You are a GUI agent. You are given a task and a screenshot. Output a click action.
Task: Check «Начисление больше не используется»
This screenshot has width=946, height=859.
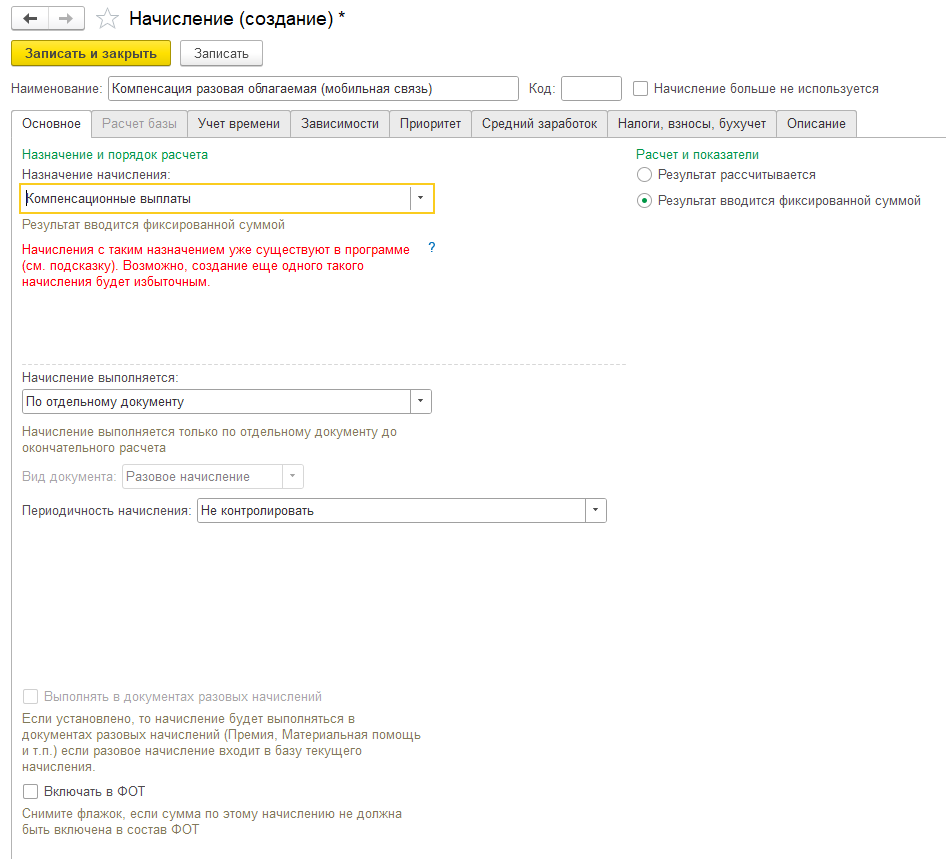(640, 89)
